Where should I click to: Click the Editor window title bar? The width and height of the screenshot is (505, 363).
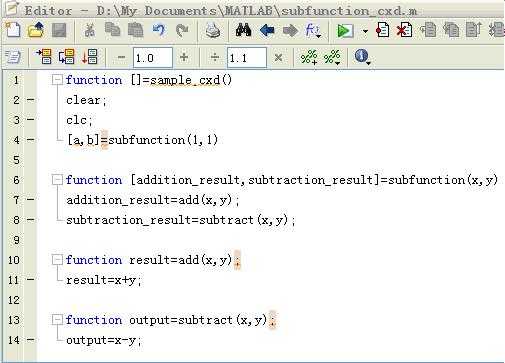[x=253, y=10]
